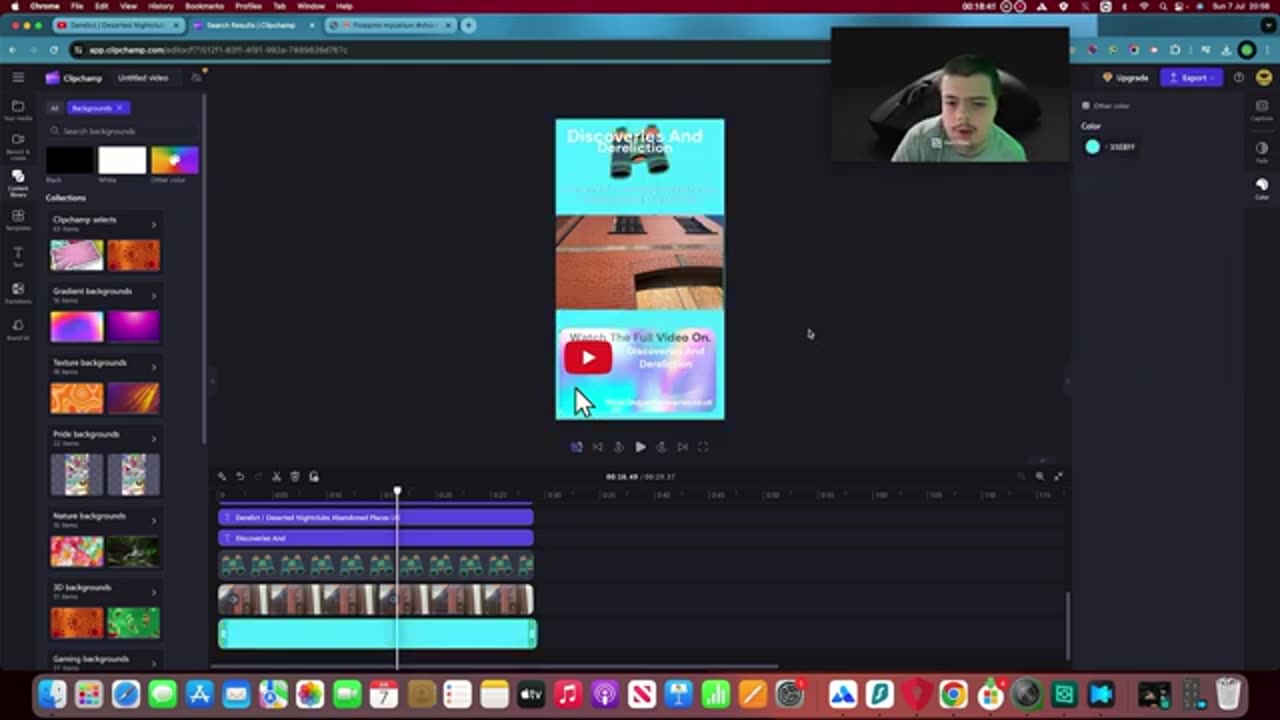Remove the Backgrounds filter chip
The image size is (1280, 720).
pyautogui.click(x=119, y=108)
